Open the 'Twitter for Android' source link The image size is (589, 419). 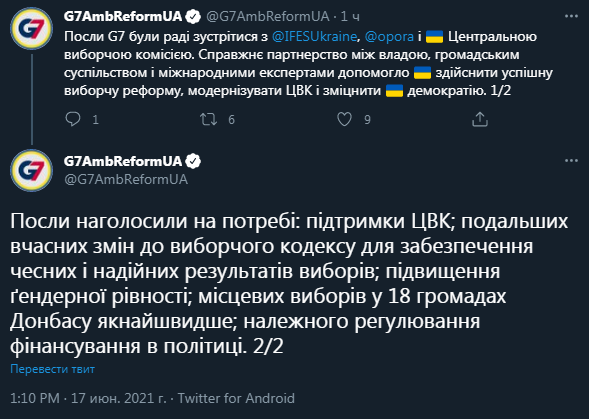236,398
